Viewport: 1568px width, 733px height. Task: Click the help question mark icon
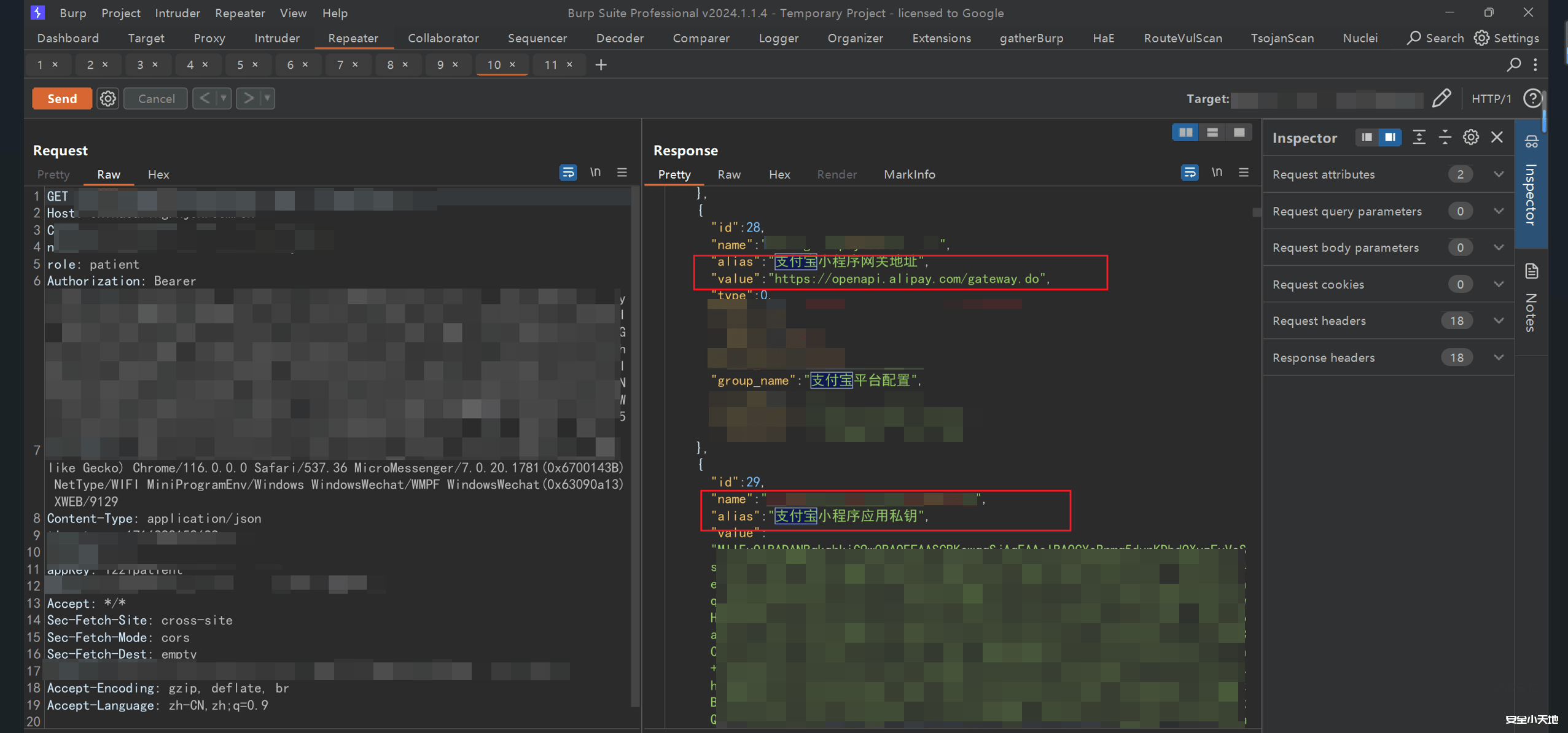pos(1533,98)
